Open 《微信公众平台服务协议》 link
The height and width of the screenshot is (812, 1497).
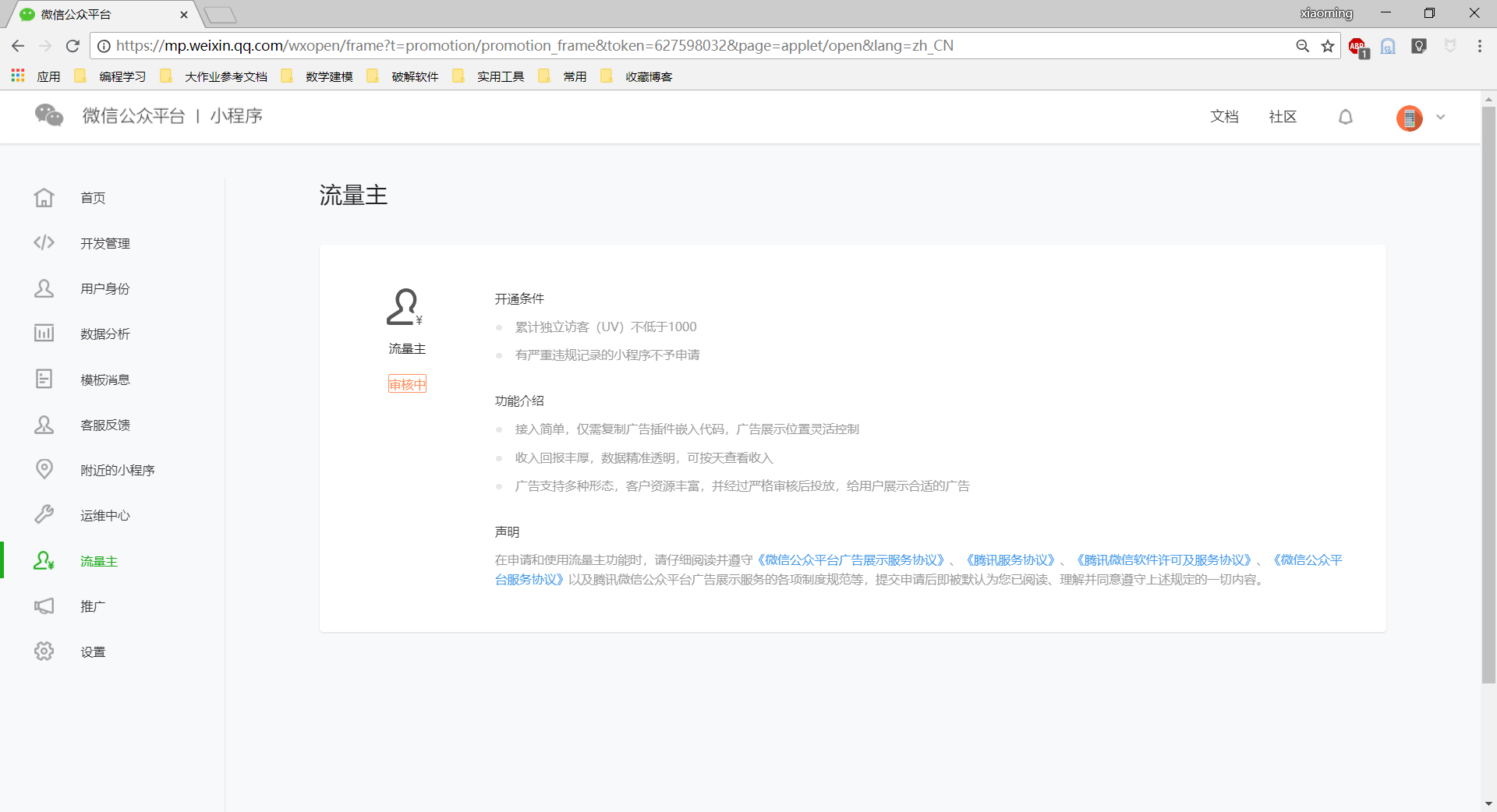[1308, 560]
